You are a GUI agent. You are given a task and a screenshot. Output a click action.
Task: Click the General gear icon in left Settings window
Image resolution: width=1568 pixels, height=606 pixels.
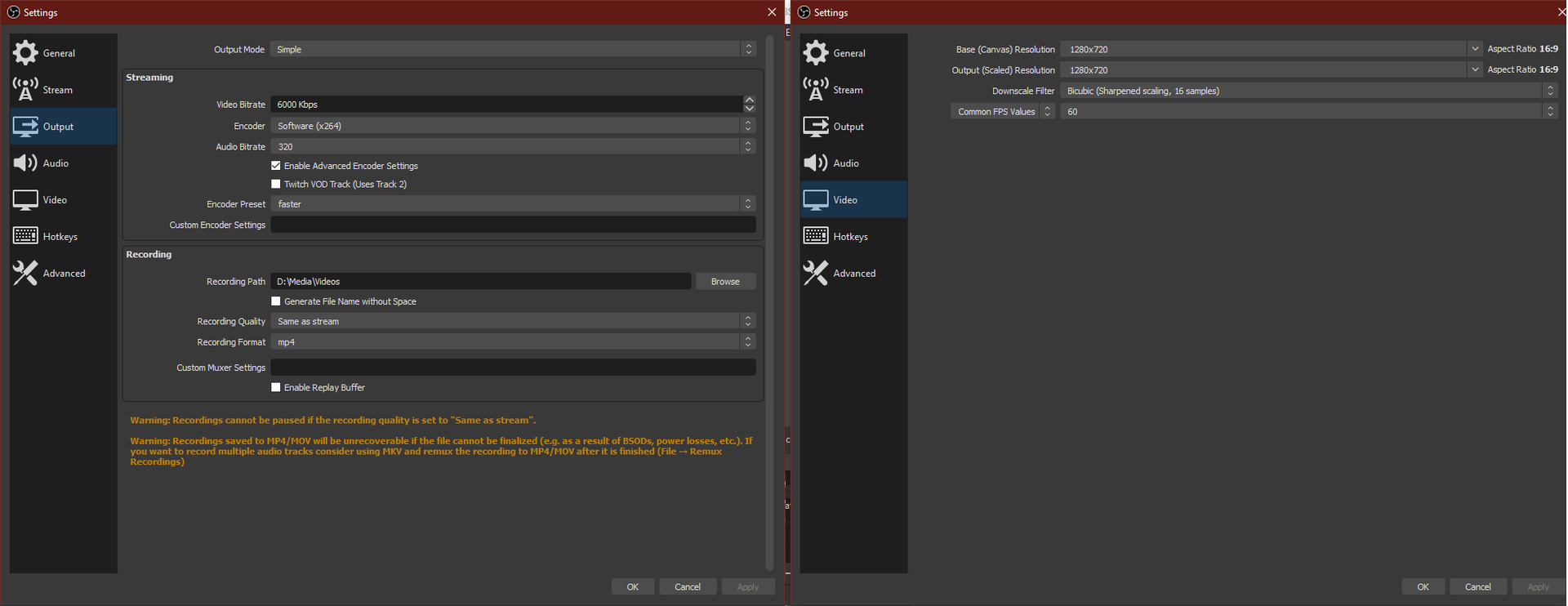tap(25, 52)
